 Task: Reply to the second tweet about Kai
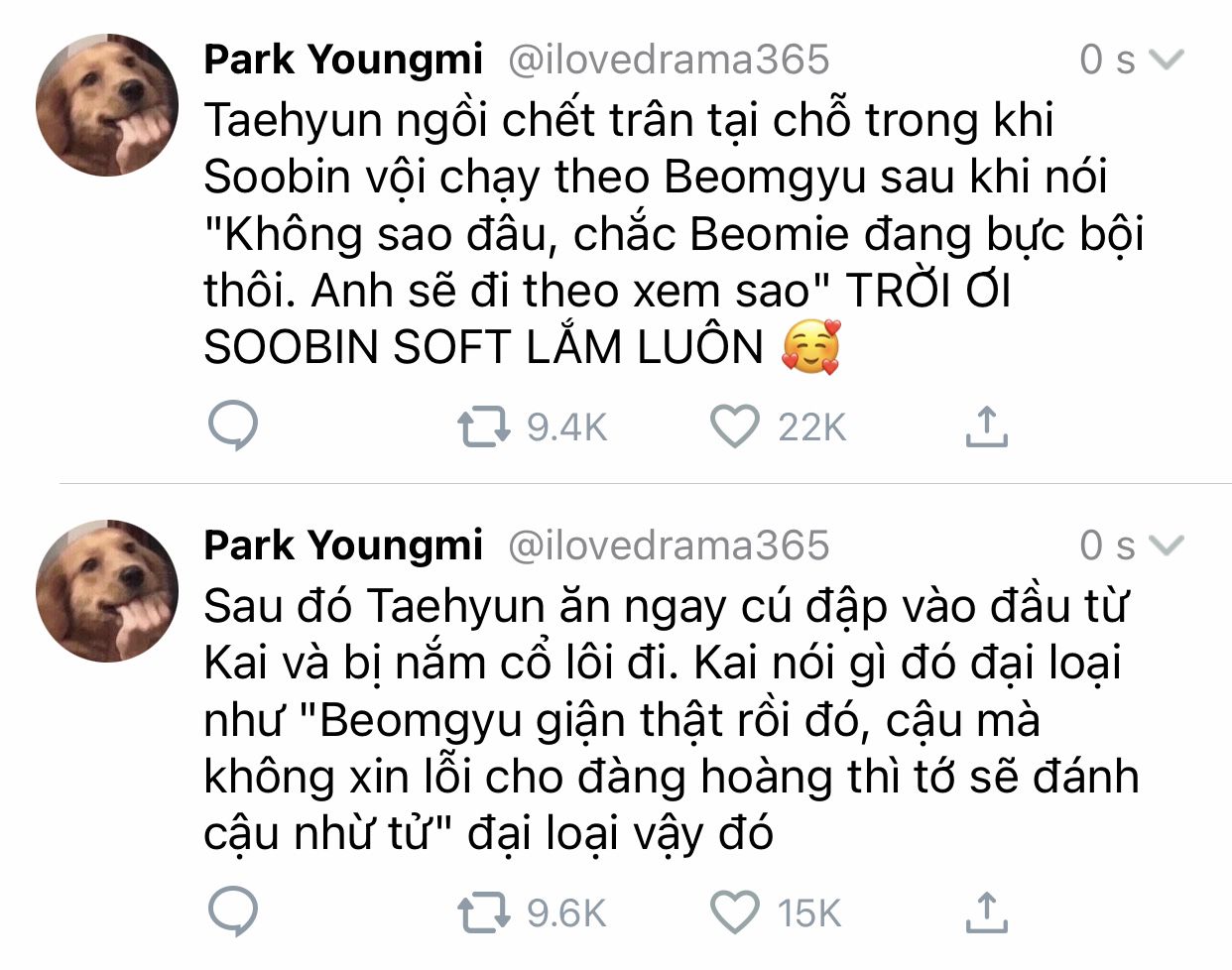point(233,912)
